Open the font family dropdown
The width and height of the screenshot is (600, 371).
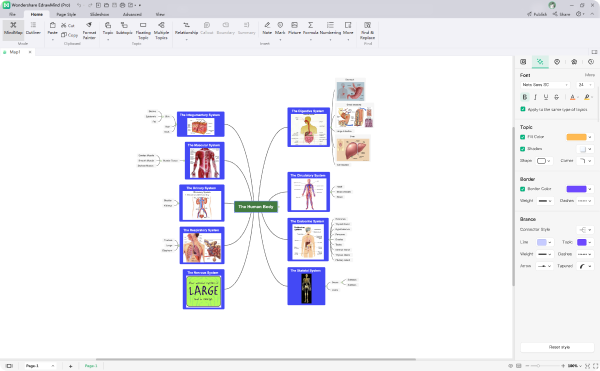(545, 85)
